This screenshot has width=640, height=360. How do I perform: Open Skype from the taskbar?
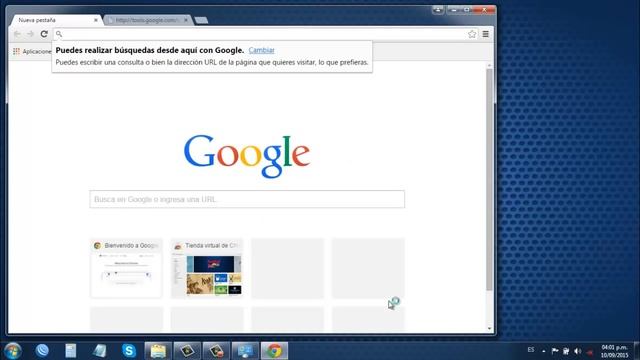coord(129,351)
